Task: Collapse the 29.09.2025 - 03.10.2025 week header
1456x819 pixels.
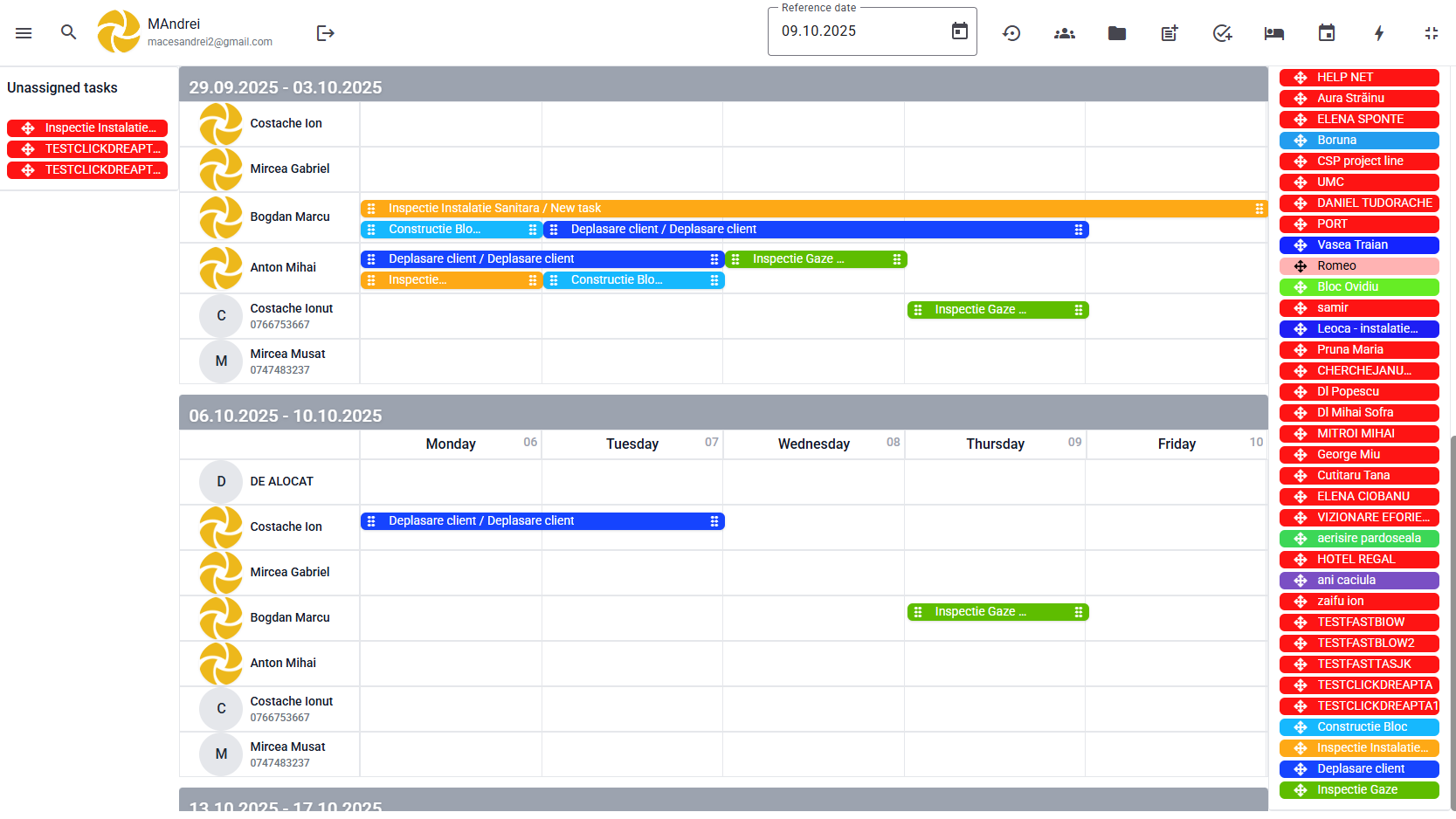Action: point(722,87)
